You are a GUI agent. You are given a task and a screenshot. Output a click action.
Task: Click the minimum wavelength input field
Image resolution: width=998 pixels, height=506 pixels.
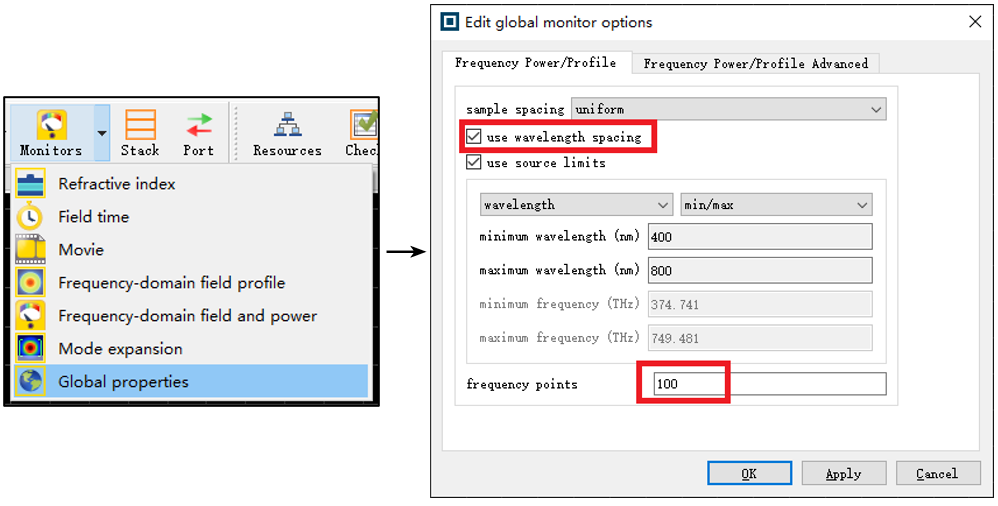760,237
